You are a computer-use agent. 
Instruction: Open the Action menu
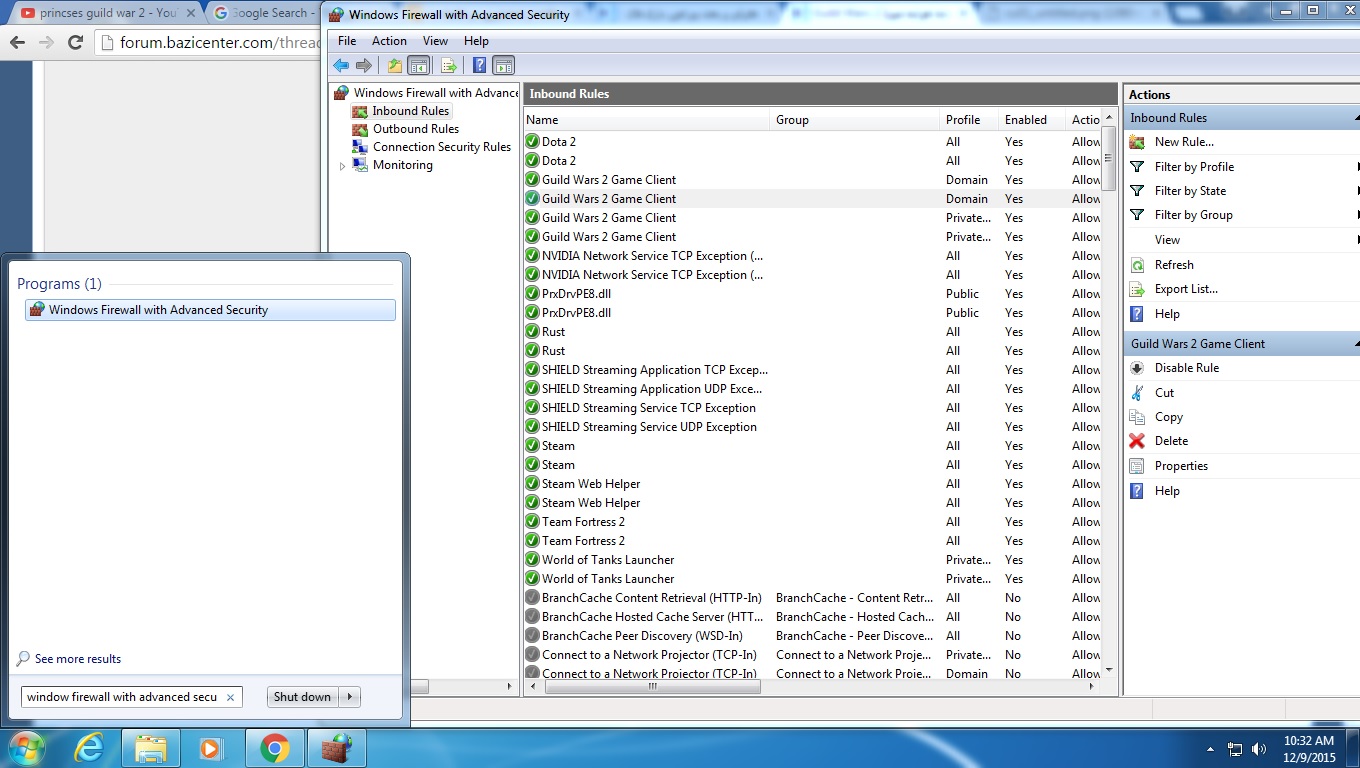pos(389,41)
